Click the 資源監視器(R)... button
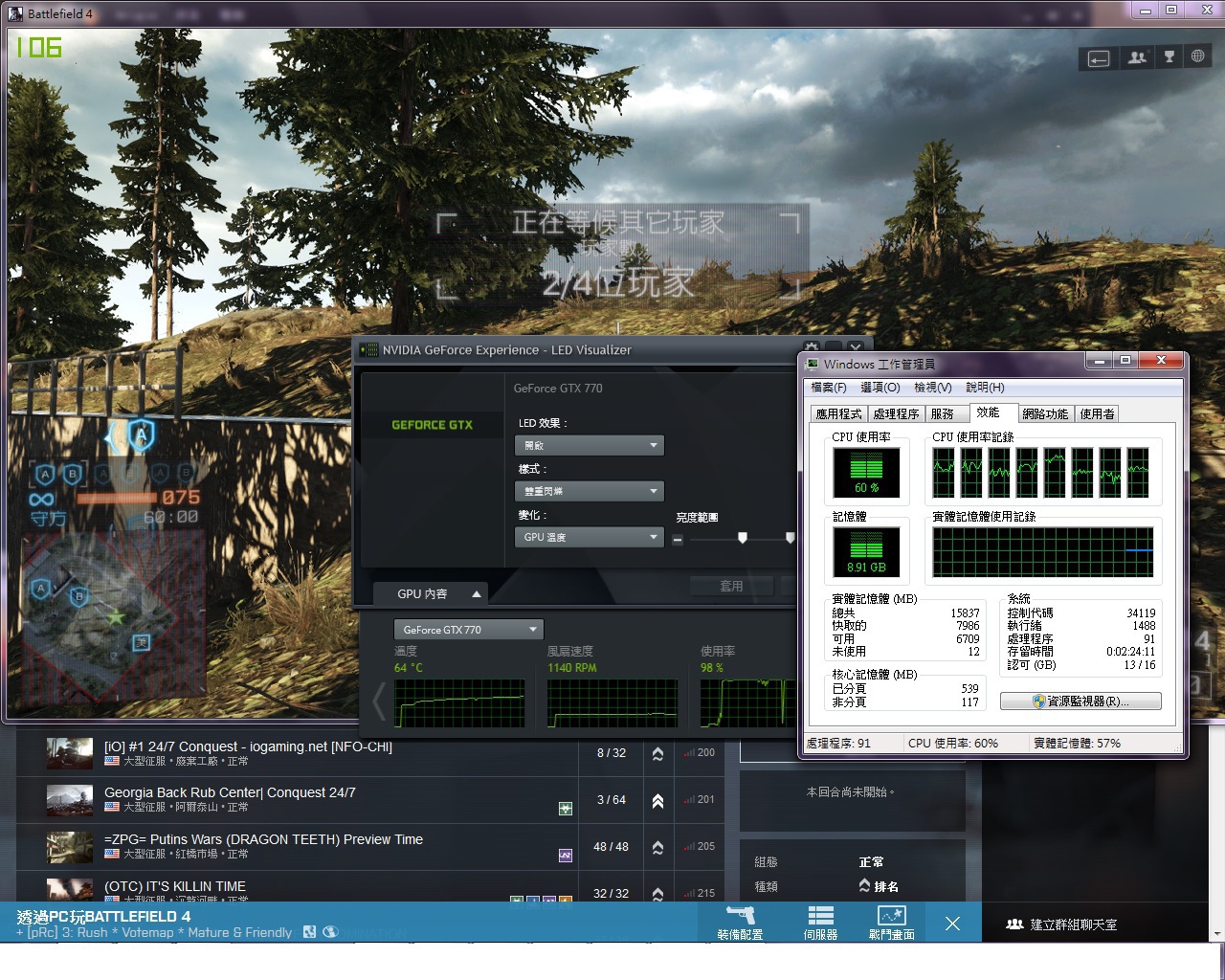1225x980 pixels. pyautogui.click(x=1080, y=702)
